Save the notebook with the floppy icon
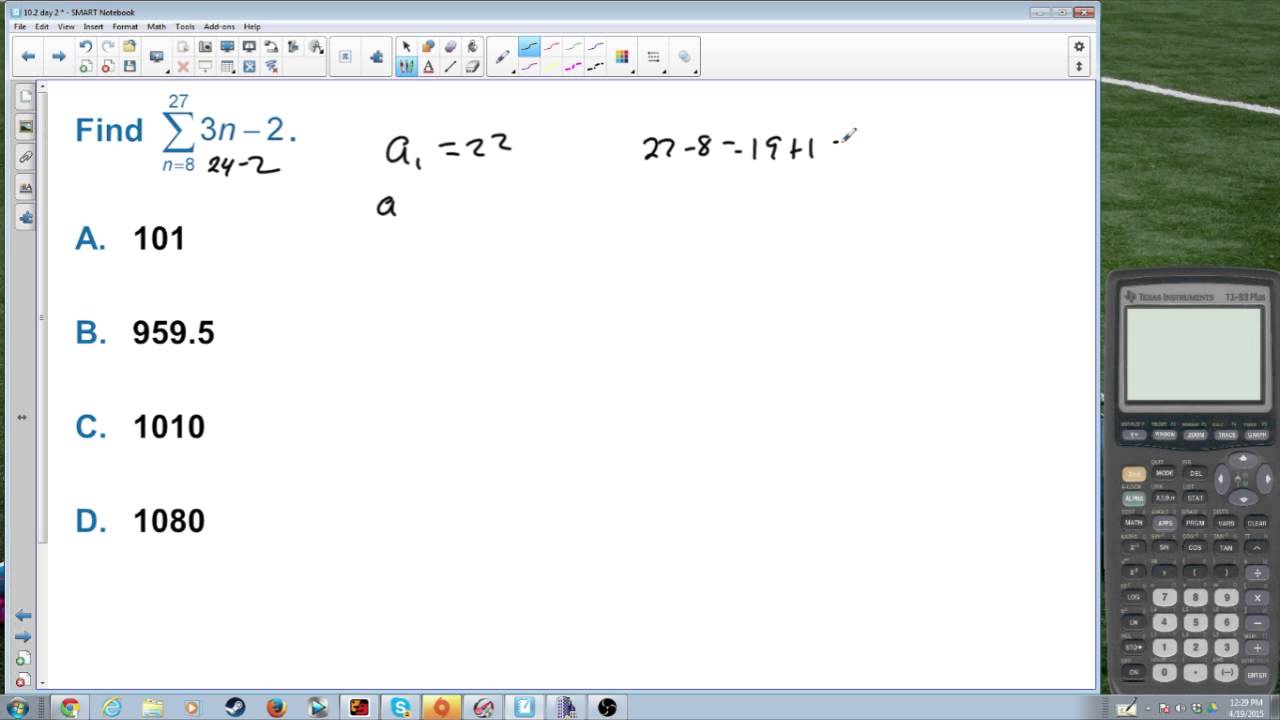 pyautogui.click(x=129, y=66)
